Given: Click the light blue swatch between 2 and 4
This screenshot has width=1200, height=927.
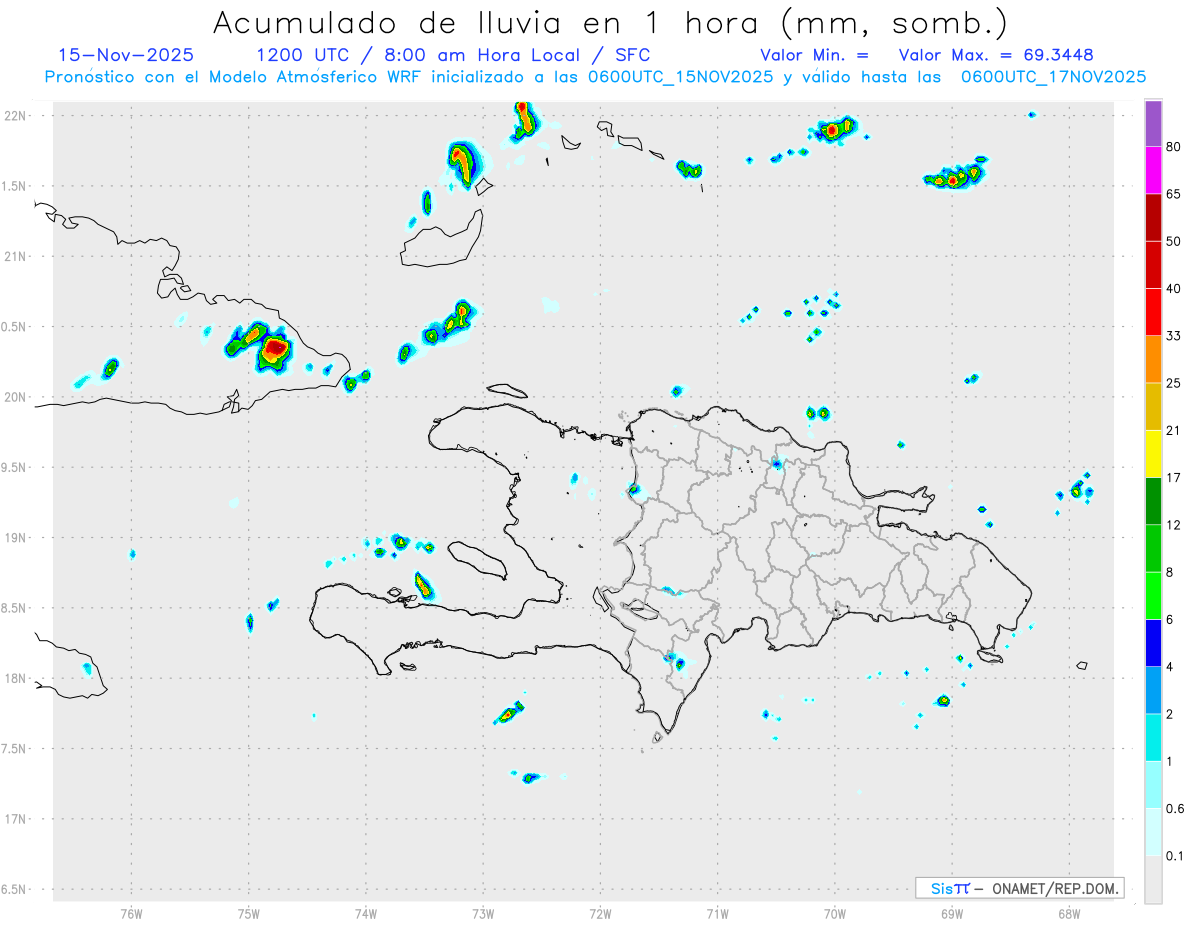Looking at the screenshot, I should point(1153,690).
